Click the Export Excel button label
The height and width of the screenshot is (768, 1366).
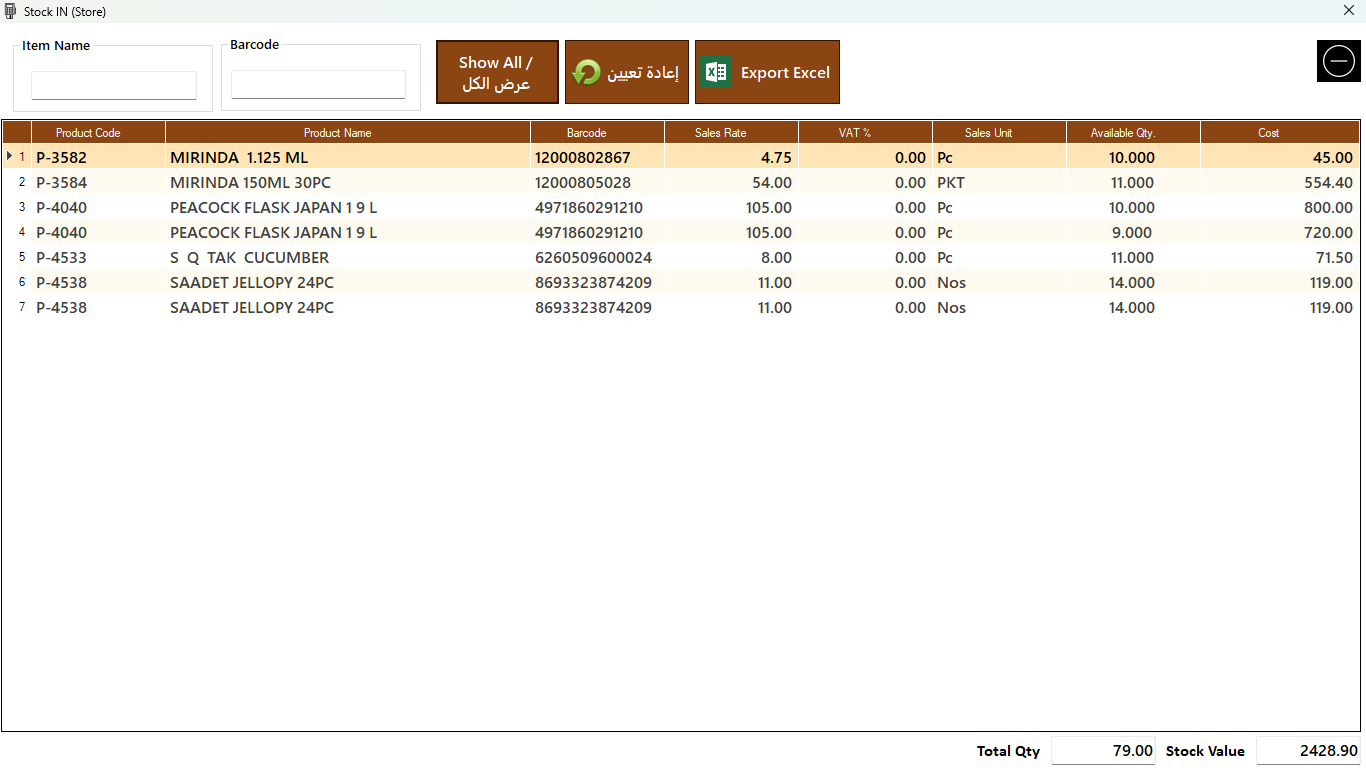785,73
